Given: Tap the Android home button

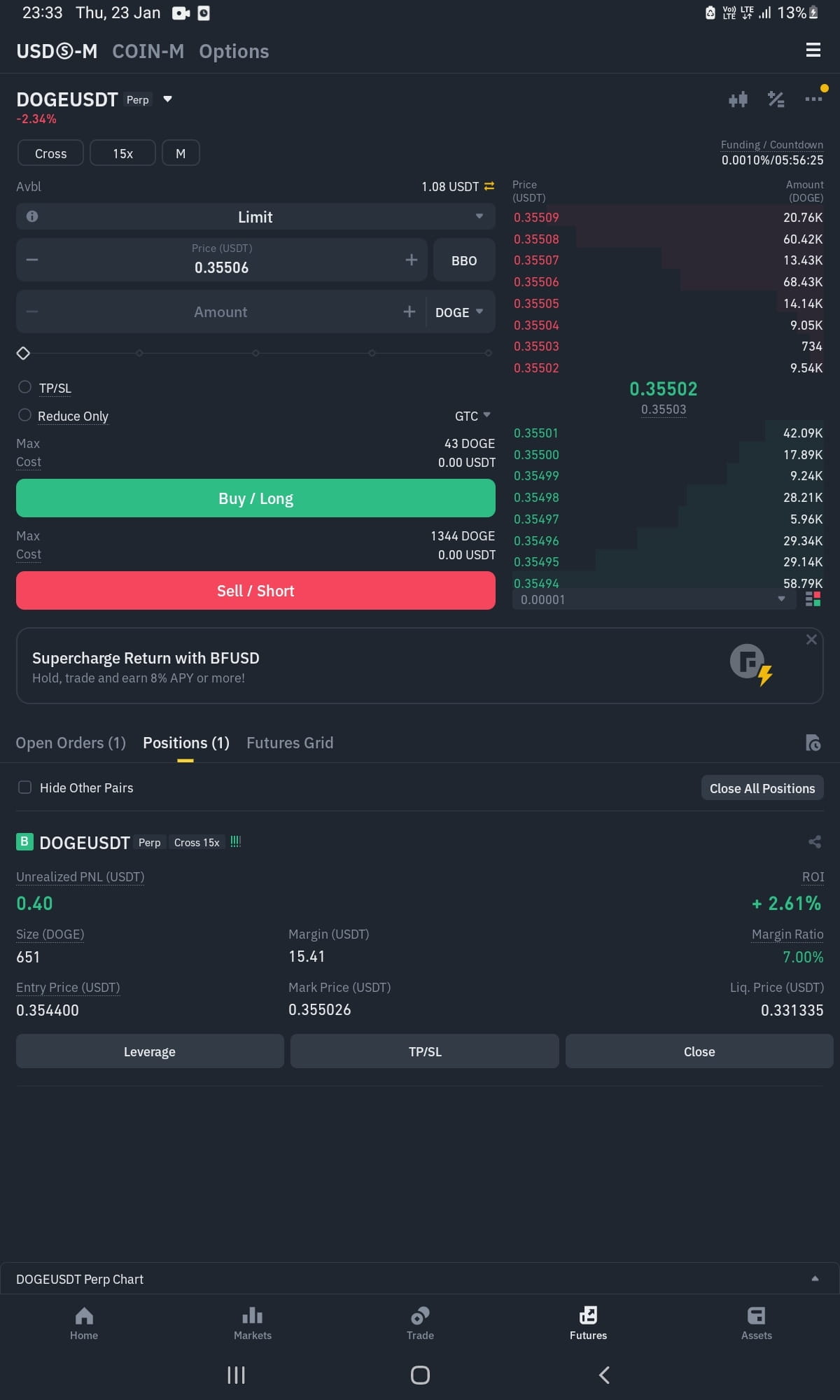Looking at the screenshot, I should [x=420, y=1375].
